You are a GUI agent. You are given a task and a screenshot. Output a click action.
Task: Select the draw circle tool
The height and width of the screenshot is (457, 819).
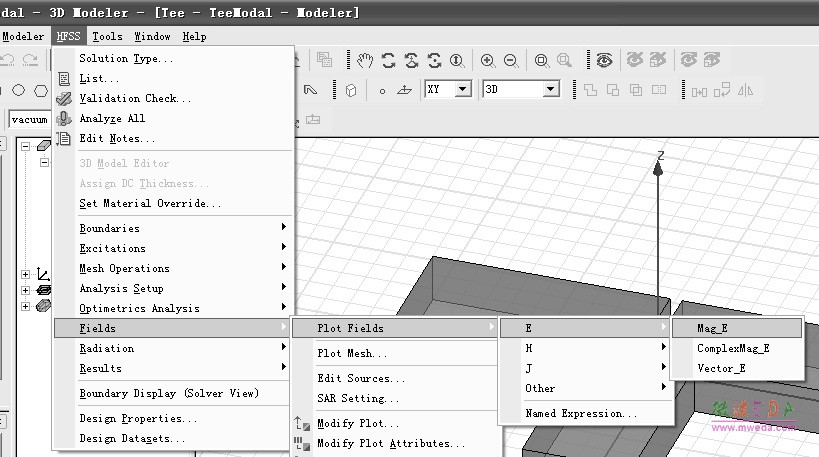coord(18,90)
